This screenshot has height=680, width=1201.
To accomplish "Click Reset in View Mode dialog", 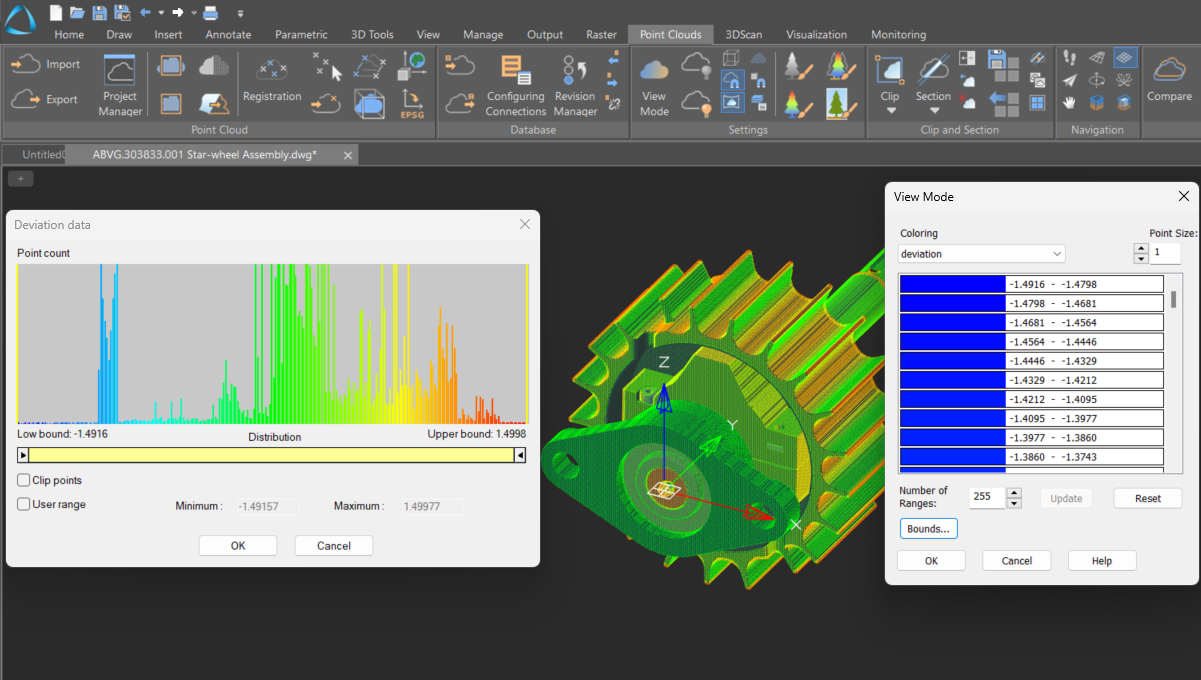I will pos(1147,498).
